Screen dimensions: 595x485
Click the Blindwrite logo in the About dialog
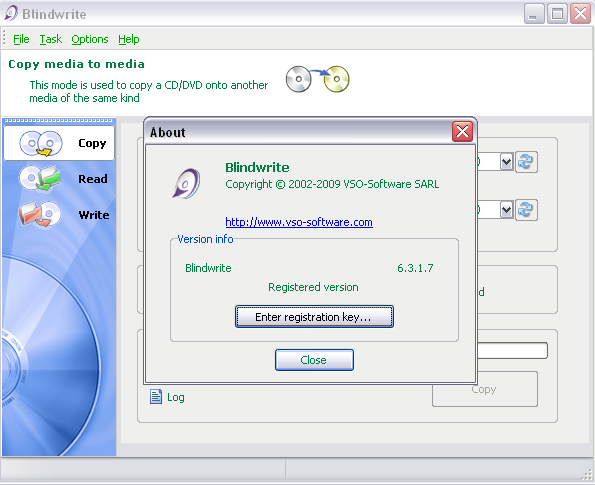186,184
